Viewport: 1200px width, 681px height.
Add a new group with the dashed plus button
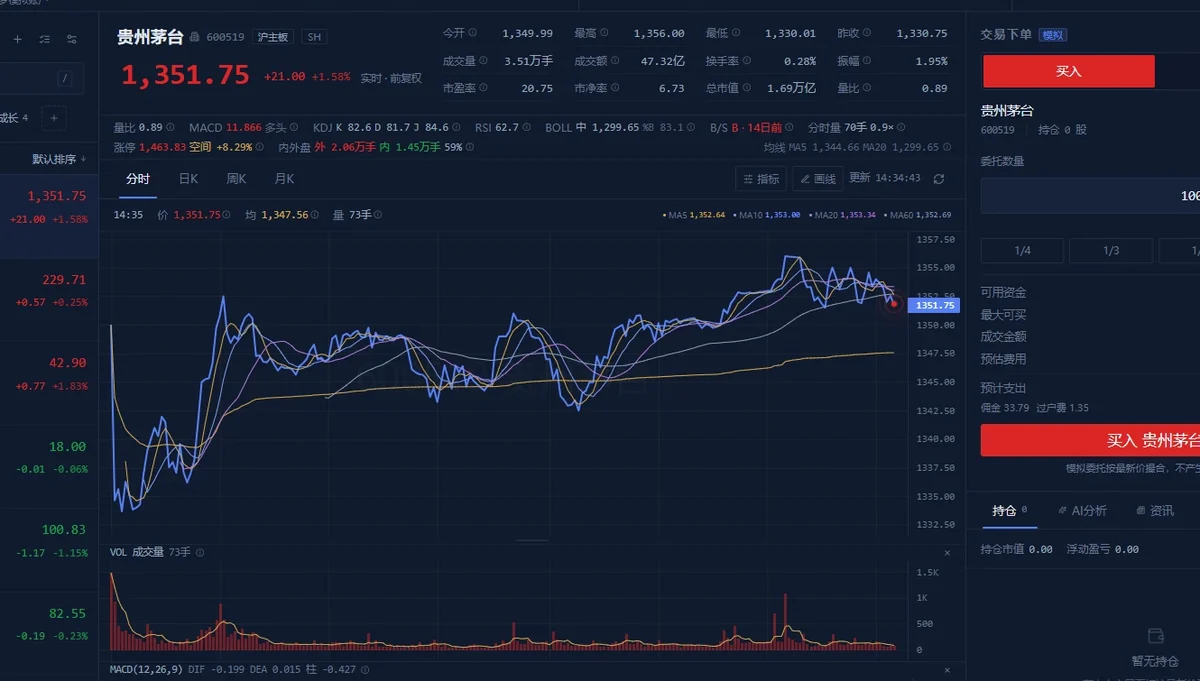coord(54,118)
